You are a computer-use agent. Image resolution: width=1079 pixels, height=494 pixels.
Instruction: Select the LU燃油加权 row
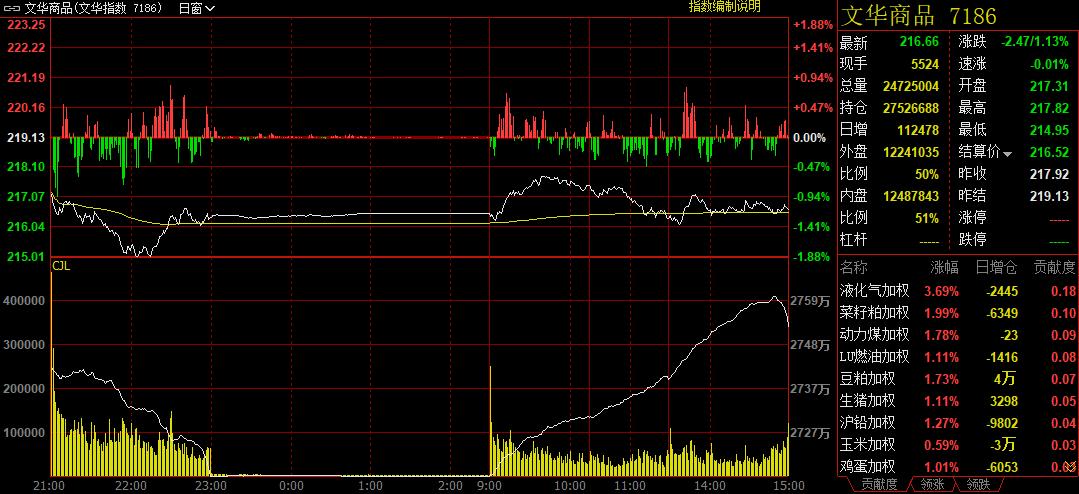[x=958, y=356]
